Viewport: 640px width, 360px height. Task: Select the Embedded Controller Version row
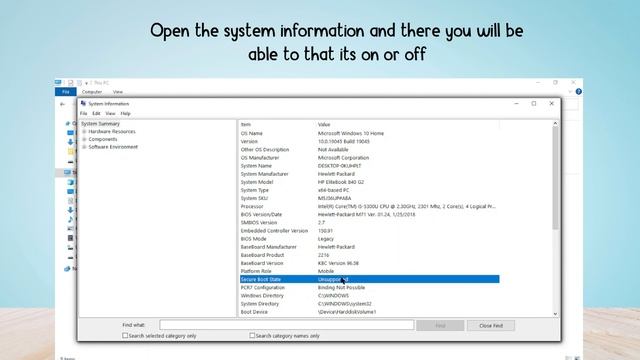coord(369,231)
